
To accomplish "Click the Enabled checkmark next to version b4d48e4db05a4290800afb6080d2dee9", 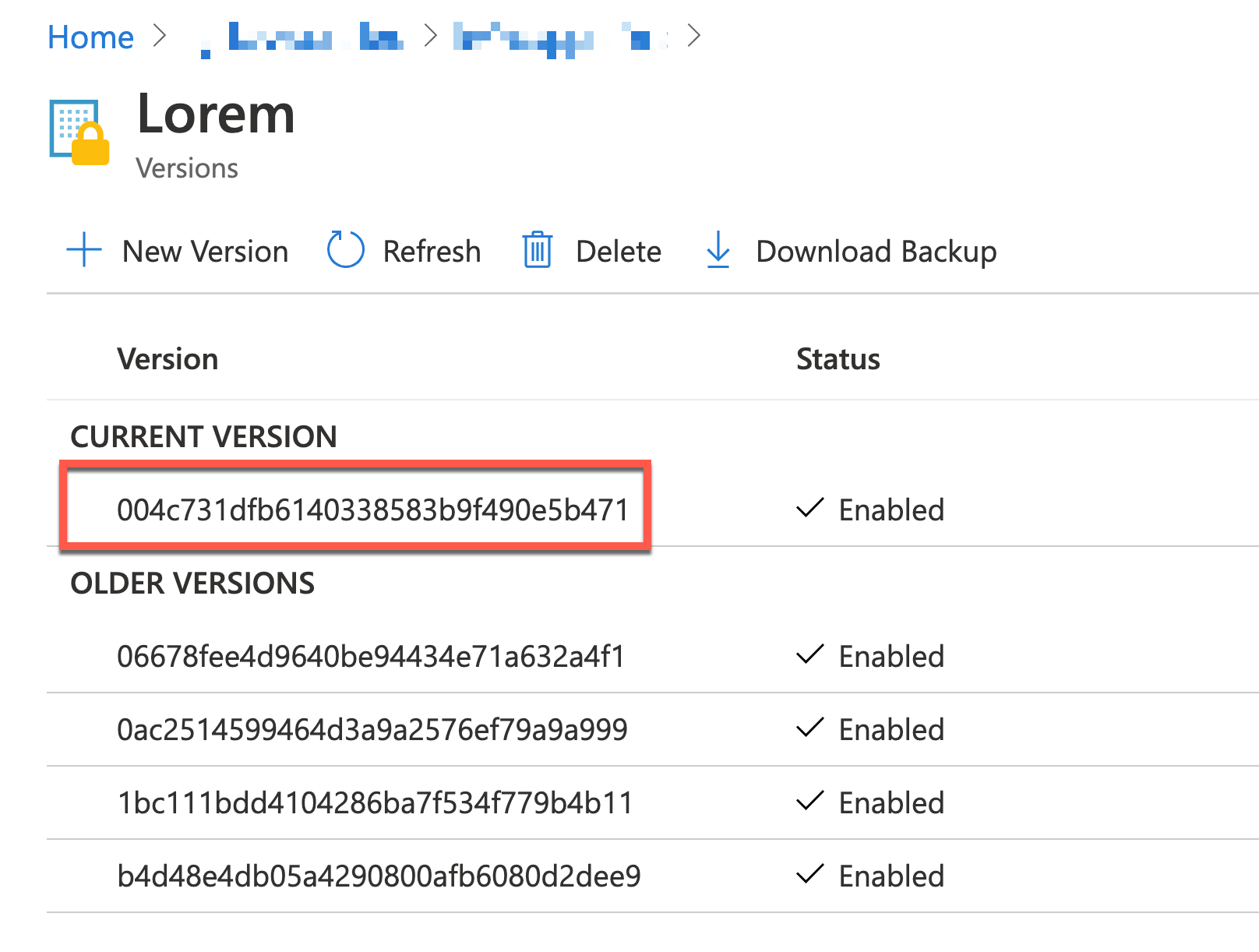I will coord(809,875).
